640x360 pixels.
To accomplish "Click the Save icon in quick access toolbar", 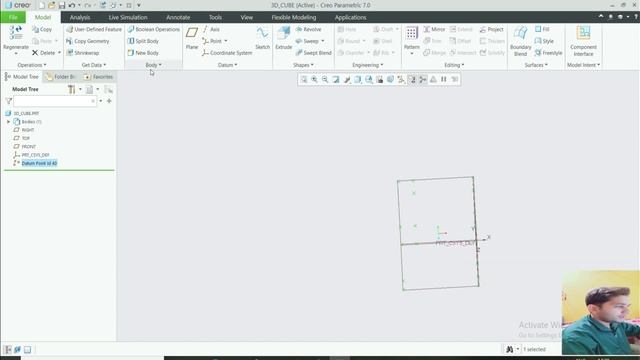I will tap(62, 5).
